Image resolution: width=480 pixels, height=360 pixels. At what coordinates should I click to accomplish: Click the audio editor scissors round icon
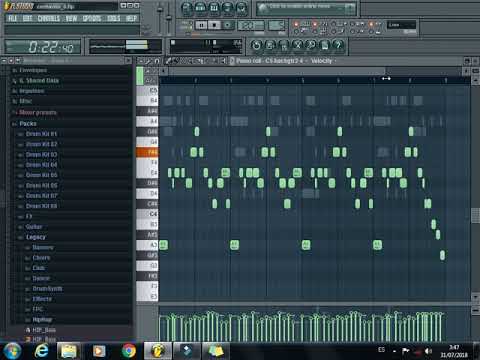click(297, 45)
